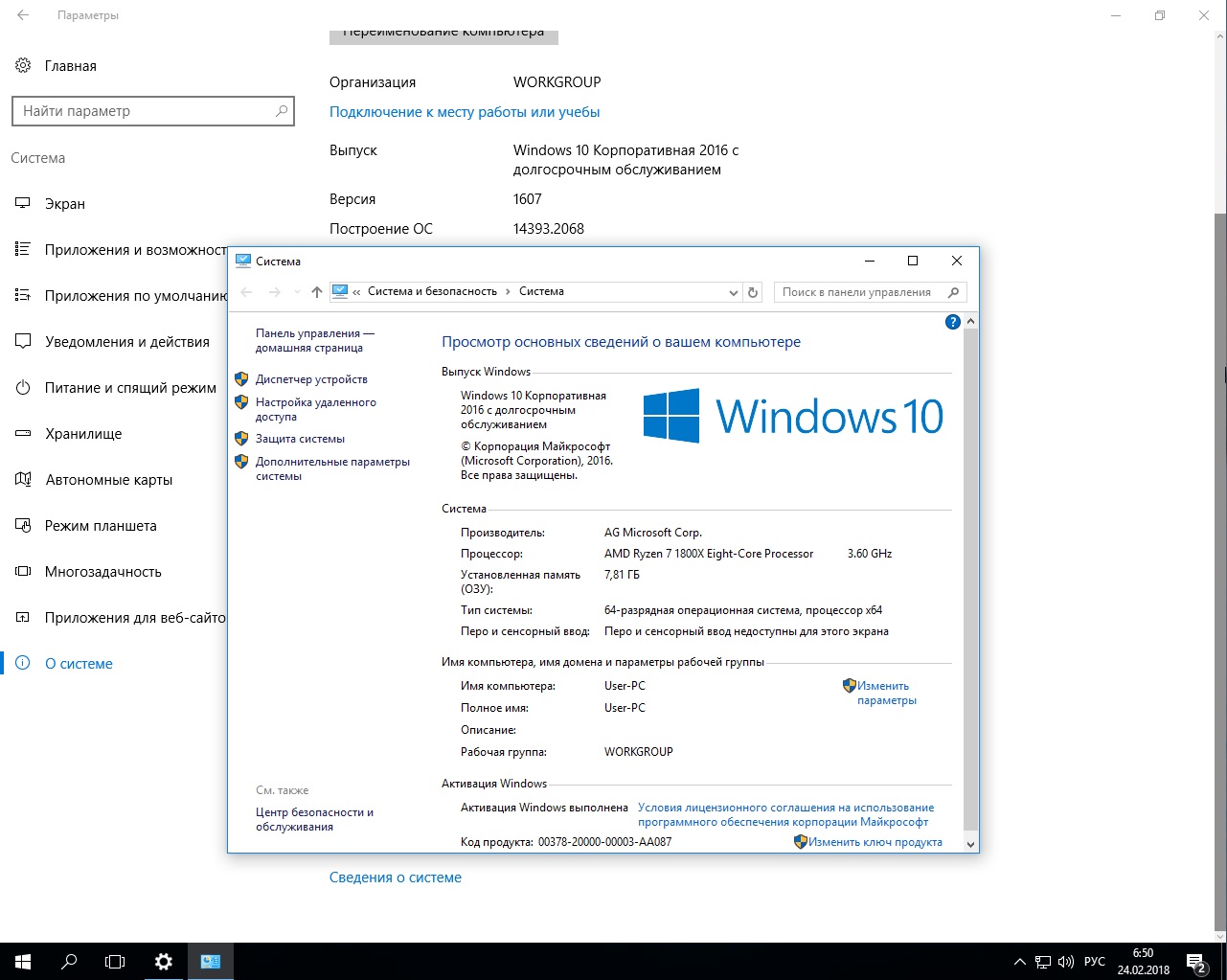Click the Система breadcrumb in the address bar
Viewport: 1227px width, 980px height.
pos(541,291)
